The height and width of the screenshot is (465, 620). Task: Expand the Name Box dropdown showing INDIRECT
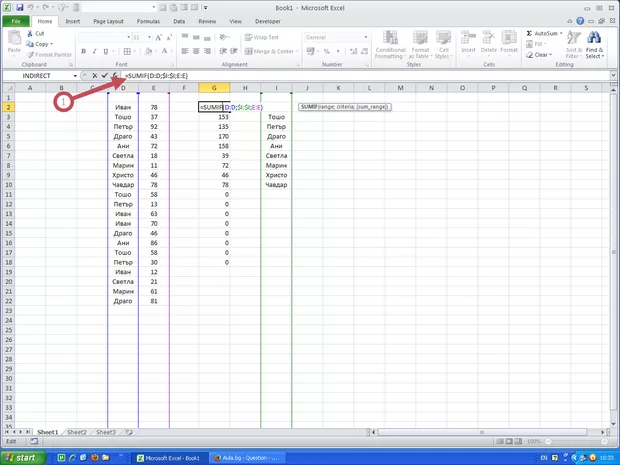(75, 76)
